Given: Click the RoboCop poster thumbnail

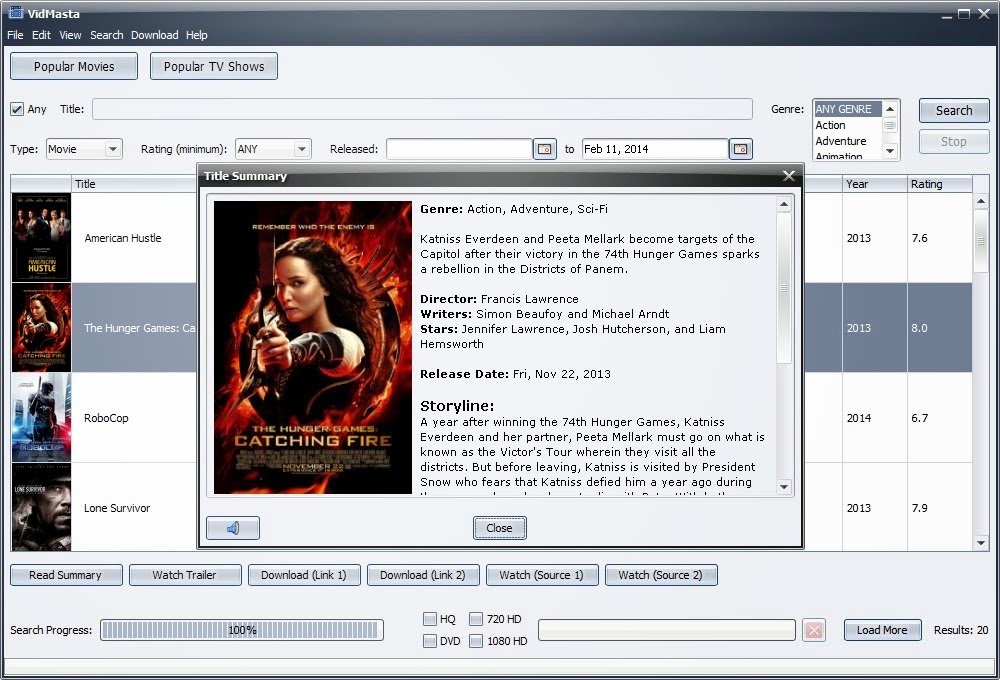Looking at the screenshot, I should pyautogui.click(x=41, y=418).
